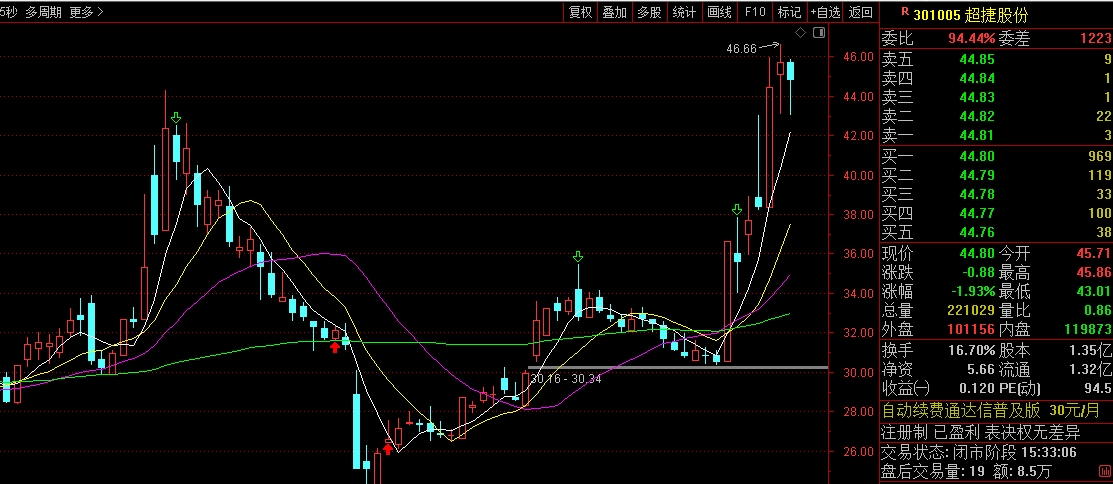Click the 委比 94.44% value
1113x484 pixels.
(971, 40)
